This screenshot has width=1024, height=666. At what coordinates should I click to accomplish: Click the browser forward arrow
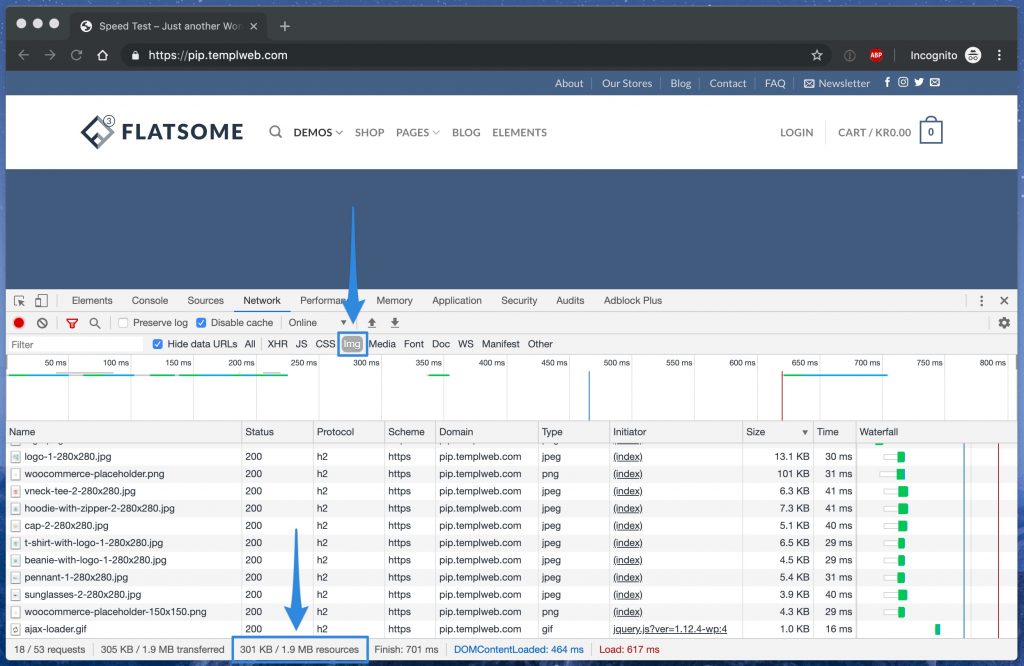click(50, 55)
